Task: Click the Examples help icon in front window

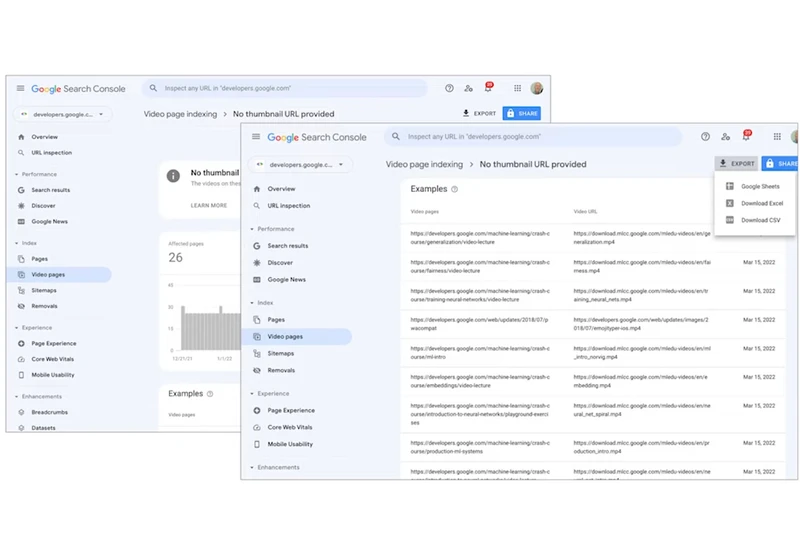Action: [x=455, y=189]
